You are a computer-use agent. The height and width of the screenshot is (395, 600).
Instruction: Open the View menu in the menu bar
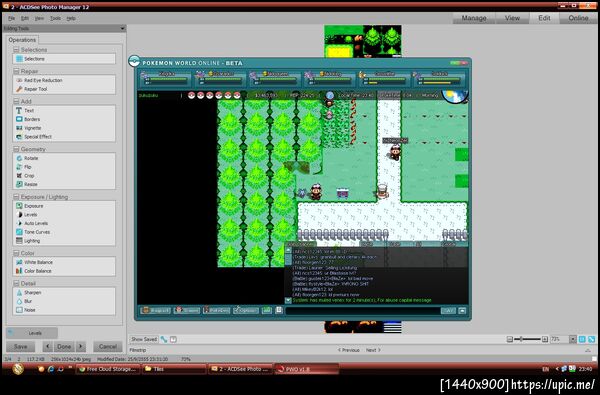39,18
